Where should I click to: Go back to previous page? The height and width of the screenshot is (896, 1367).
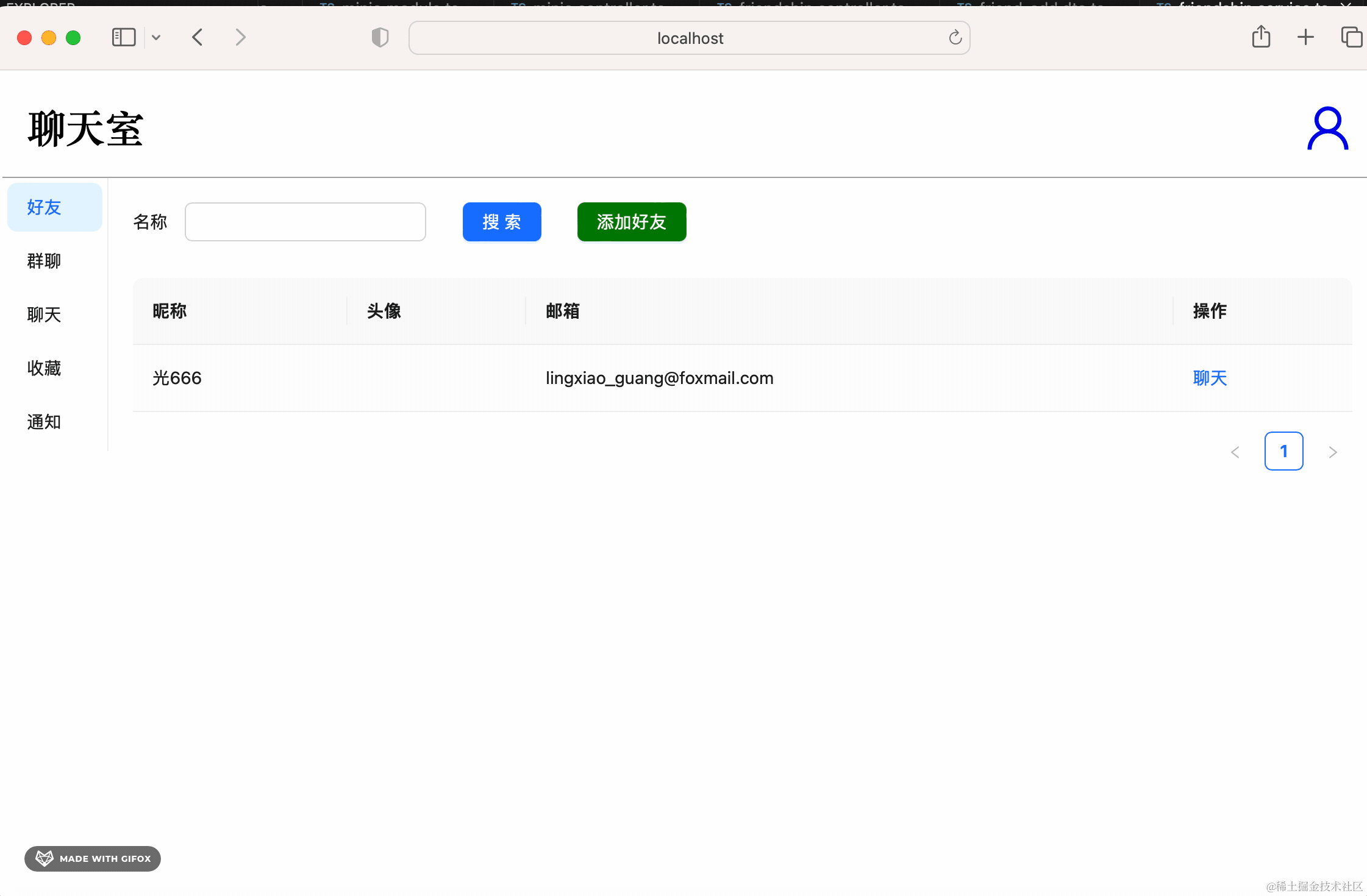pyautogui.click(x=198, y=38)
